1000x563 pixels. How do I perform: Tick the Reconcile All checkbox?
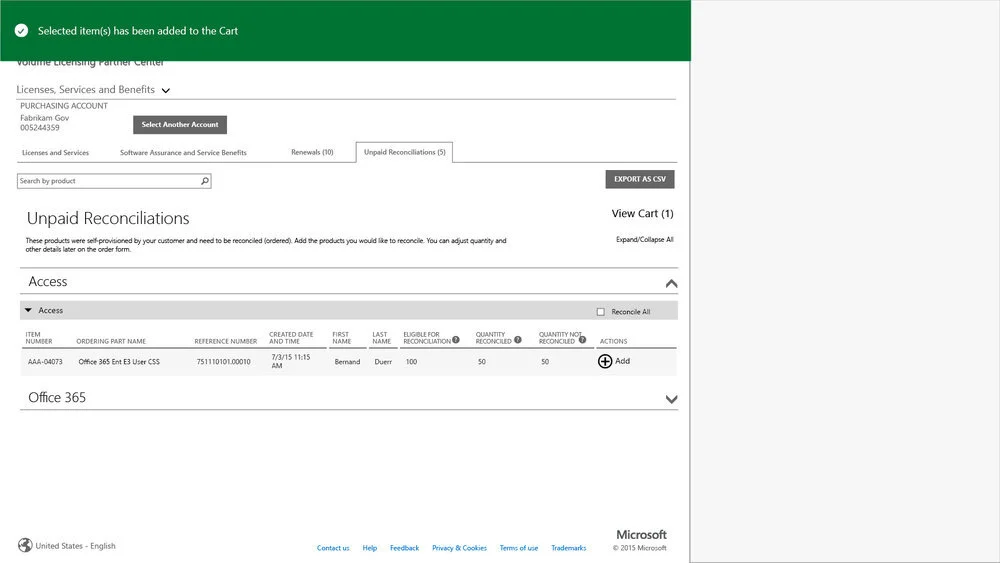[600, 312]
